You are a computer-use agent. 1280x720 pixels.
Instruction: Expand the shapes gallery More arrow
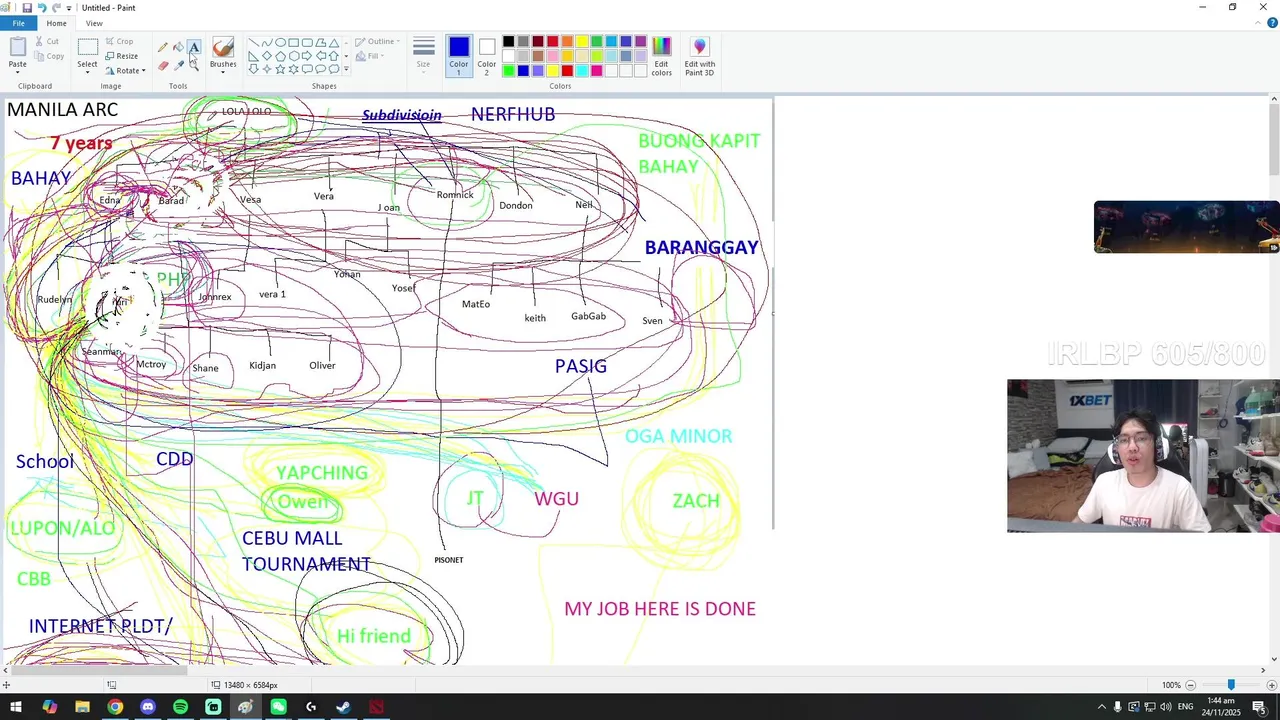coord(346,69)
